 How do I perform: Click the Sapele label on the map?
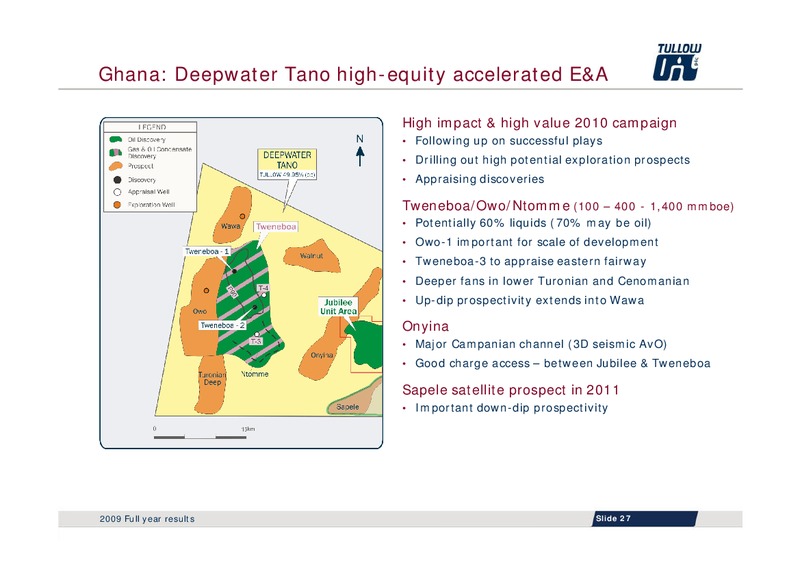pyautogui.click(x=347, y=407)
